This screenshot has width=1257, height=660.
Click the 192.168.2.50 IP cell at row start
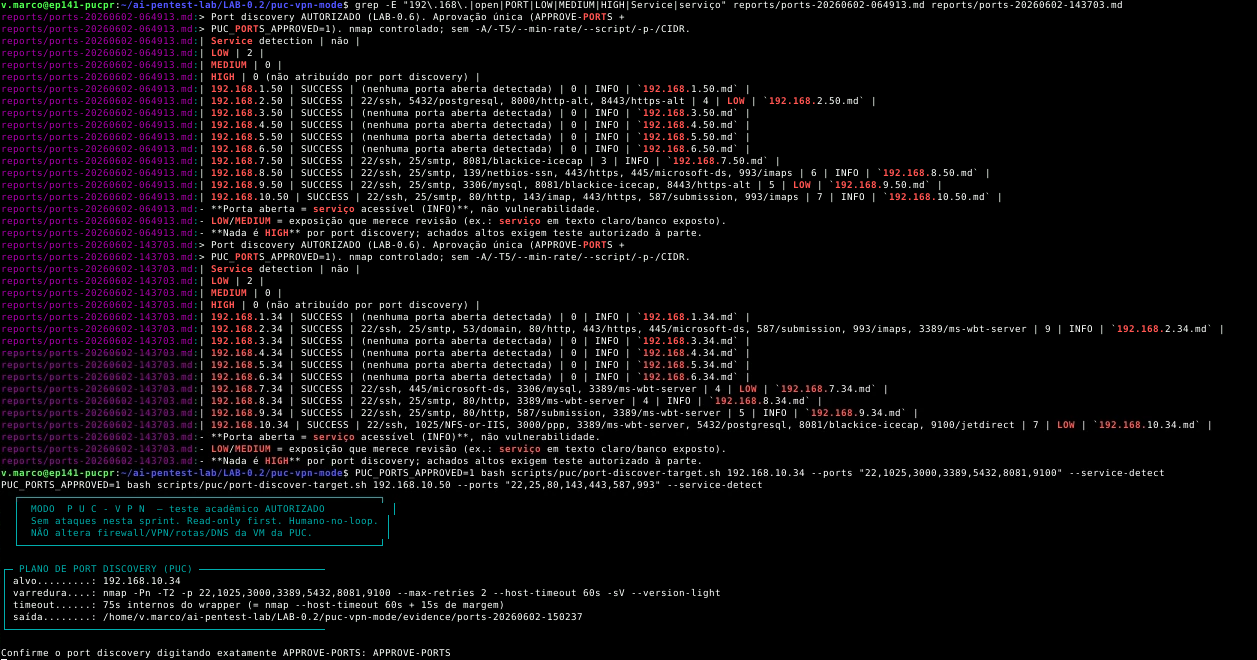tap(247, 101)
